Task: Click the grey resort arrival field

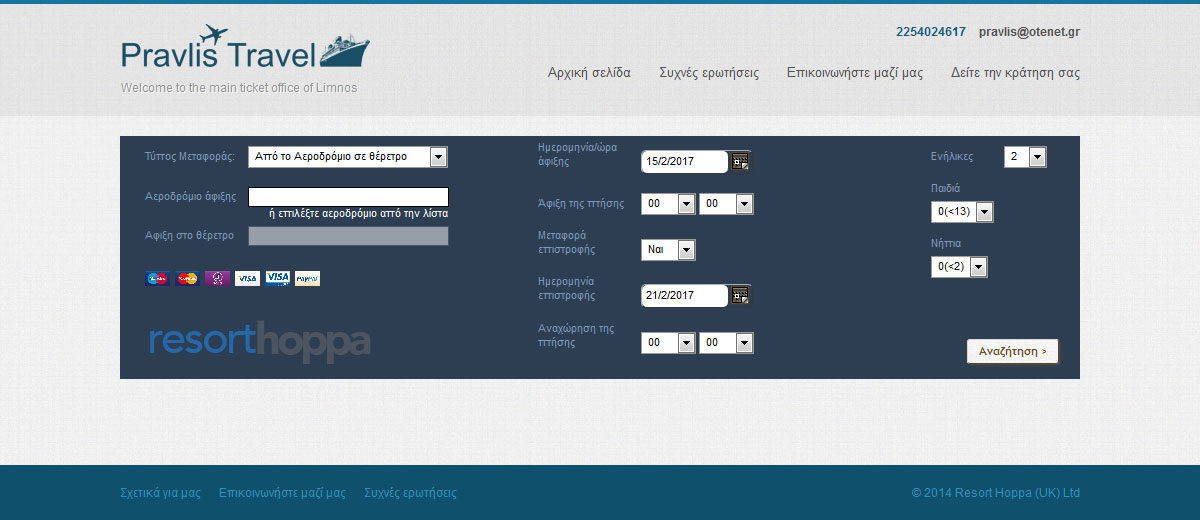Action: pyautogui.click(x=348, y=236)
